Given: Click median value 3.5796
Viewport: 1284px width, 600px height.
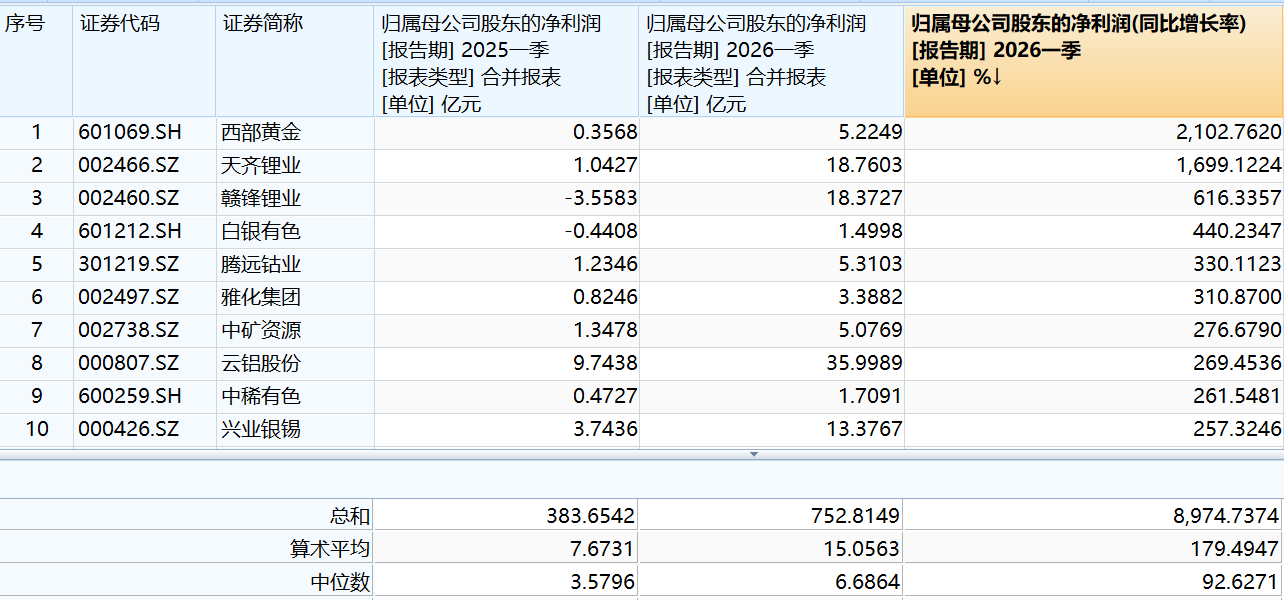Looking at the screenshot, I should click(x=604, y=581).
